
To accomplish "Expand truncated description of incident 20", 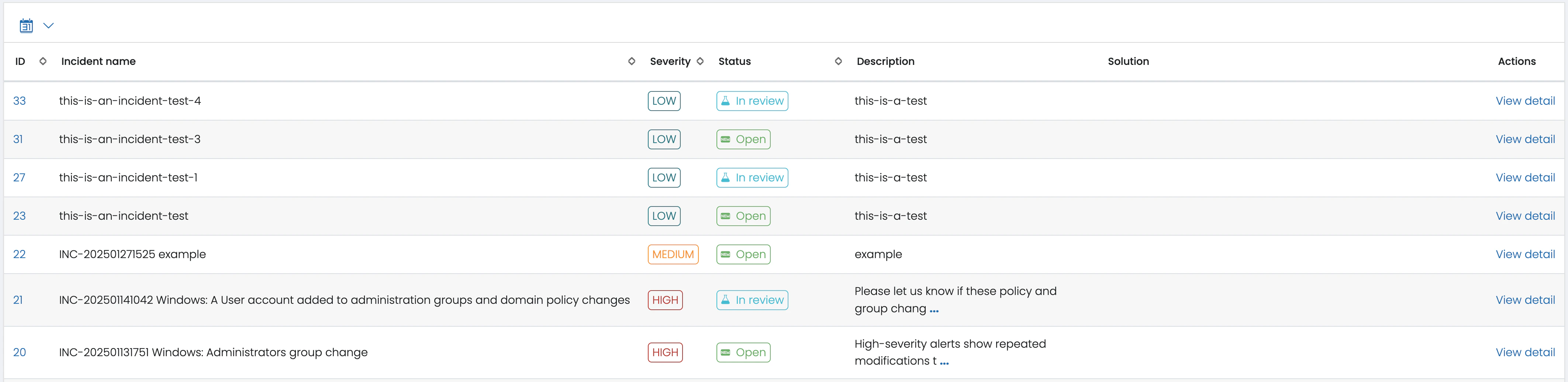I will click(944, 362).
